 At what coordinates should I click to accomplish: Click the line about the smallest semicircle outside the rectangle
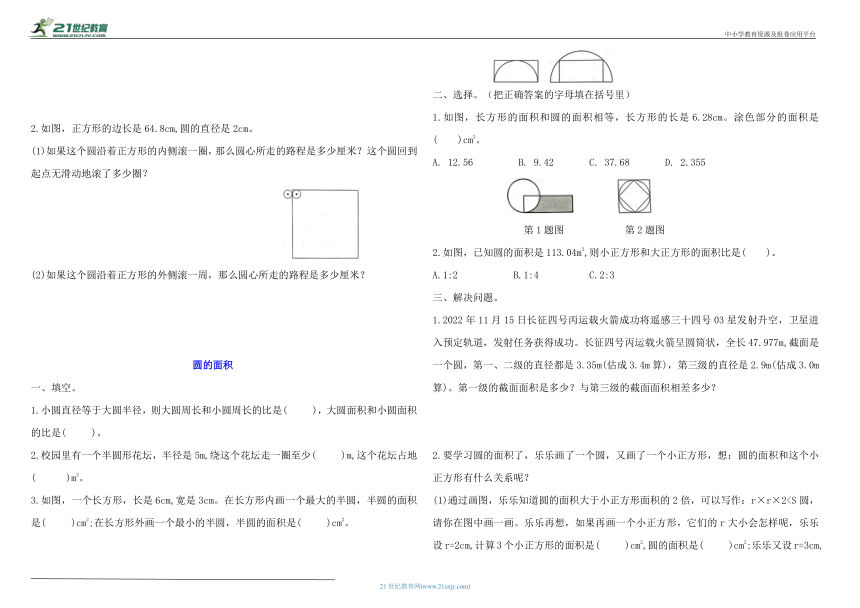(191, 522)
